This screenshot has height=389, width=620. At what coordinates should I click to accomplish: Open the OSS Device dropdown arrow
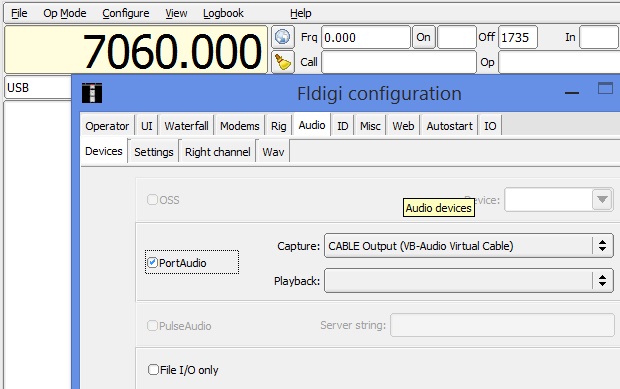tap(602, 200)
